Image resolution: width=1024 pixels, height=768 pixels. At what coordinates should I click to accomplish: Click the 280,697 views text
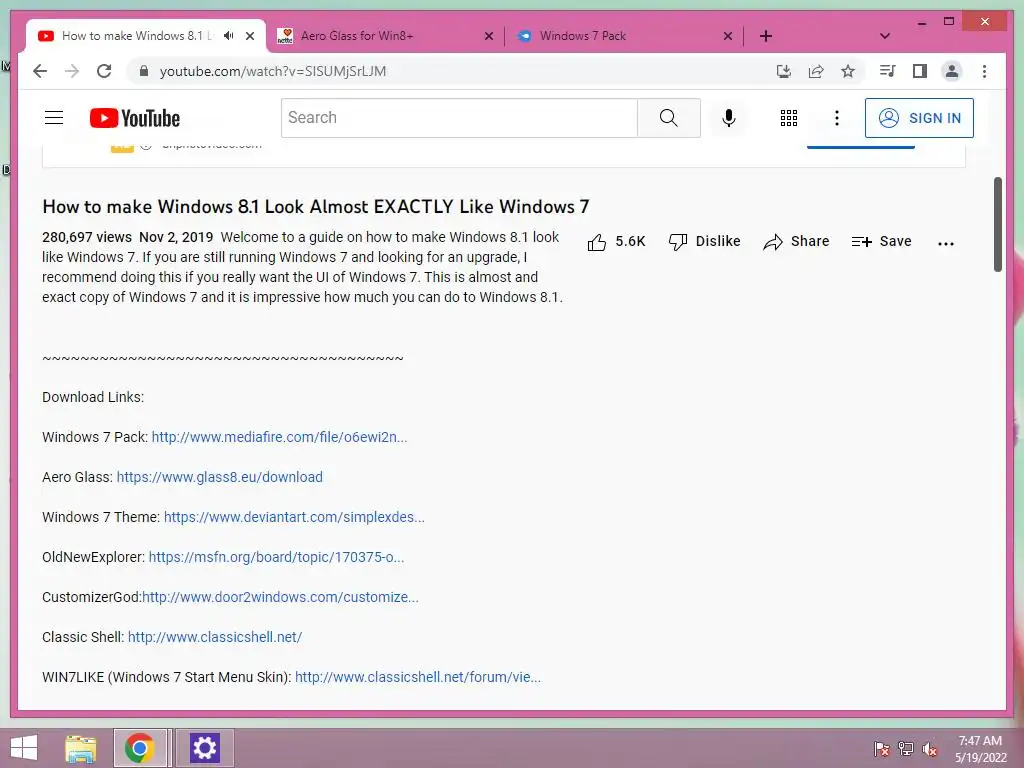tap(87, 237)
